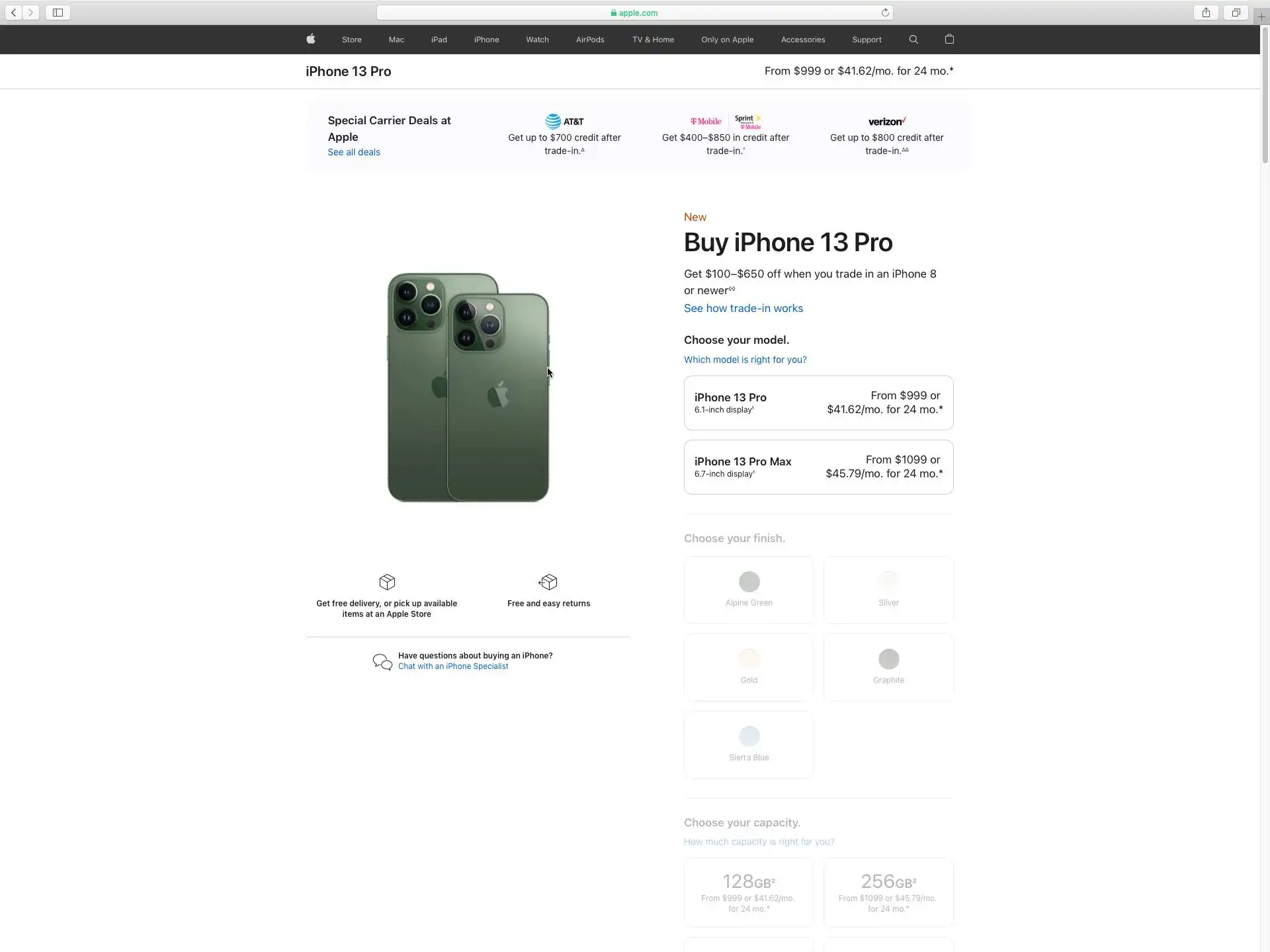Open the shopping bag icon
Image resolution: width=1270 pixels, height=952 pixels.
pos(949,39)
